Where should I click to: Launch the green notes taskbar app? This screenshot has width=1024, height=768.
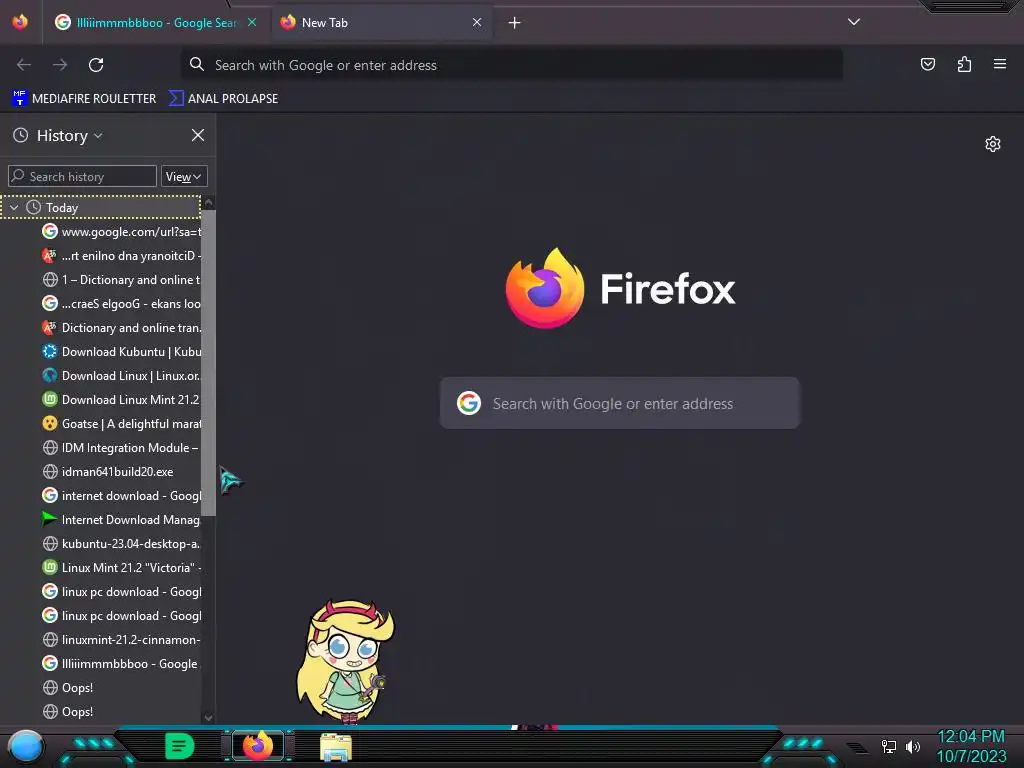tap(180, 746)
